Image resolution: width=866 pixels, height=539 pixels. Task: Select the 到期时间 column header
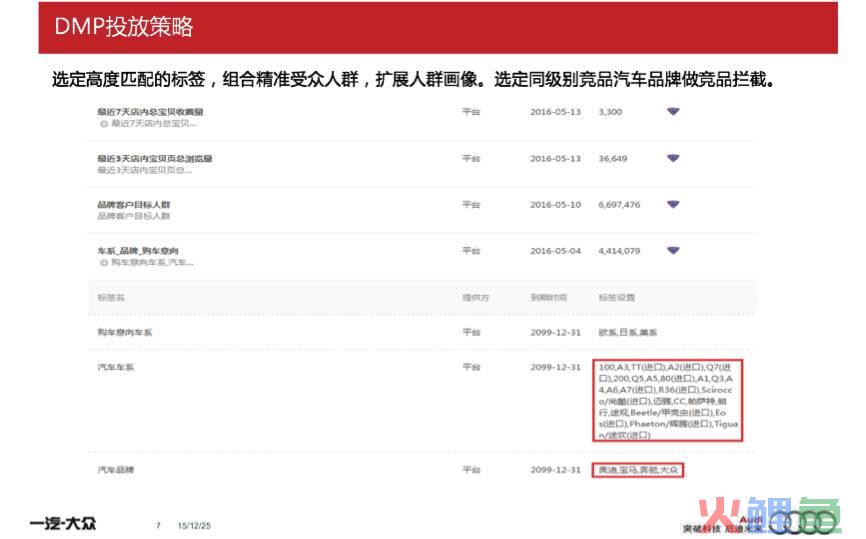point(548,298)
